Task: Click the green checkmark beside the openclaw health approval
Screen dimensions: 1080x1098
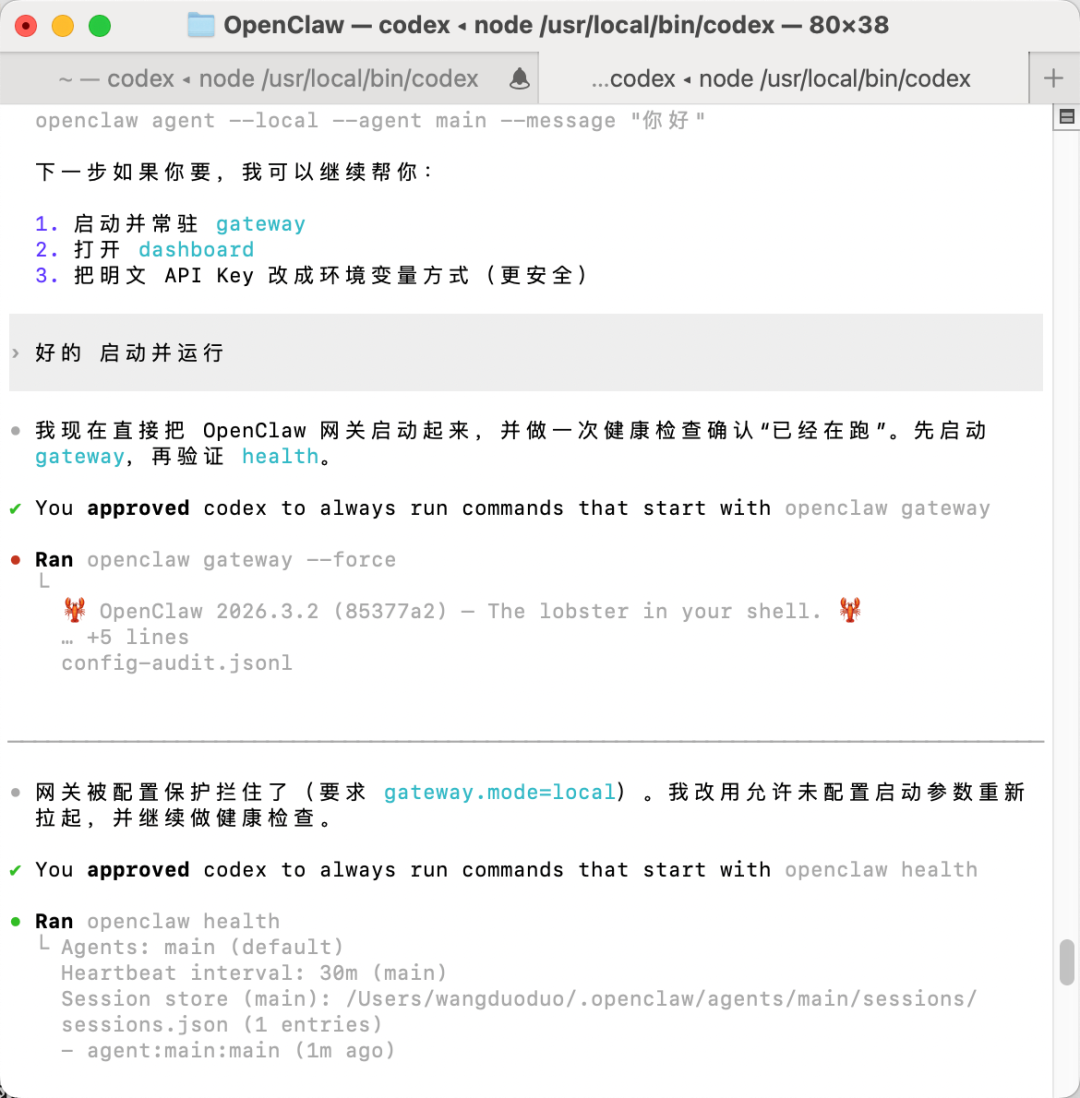Action: [x=16, y=870]
